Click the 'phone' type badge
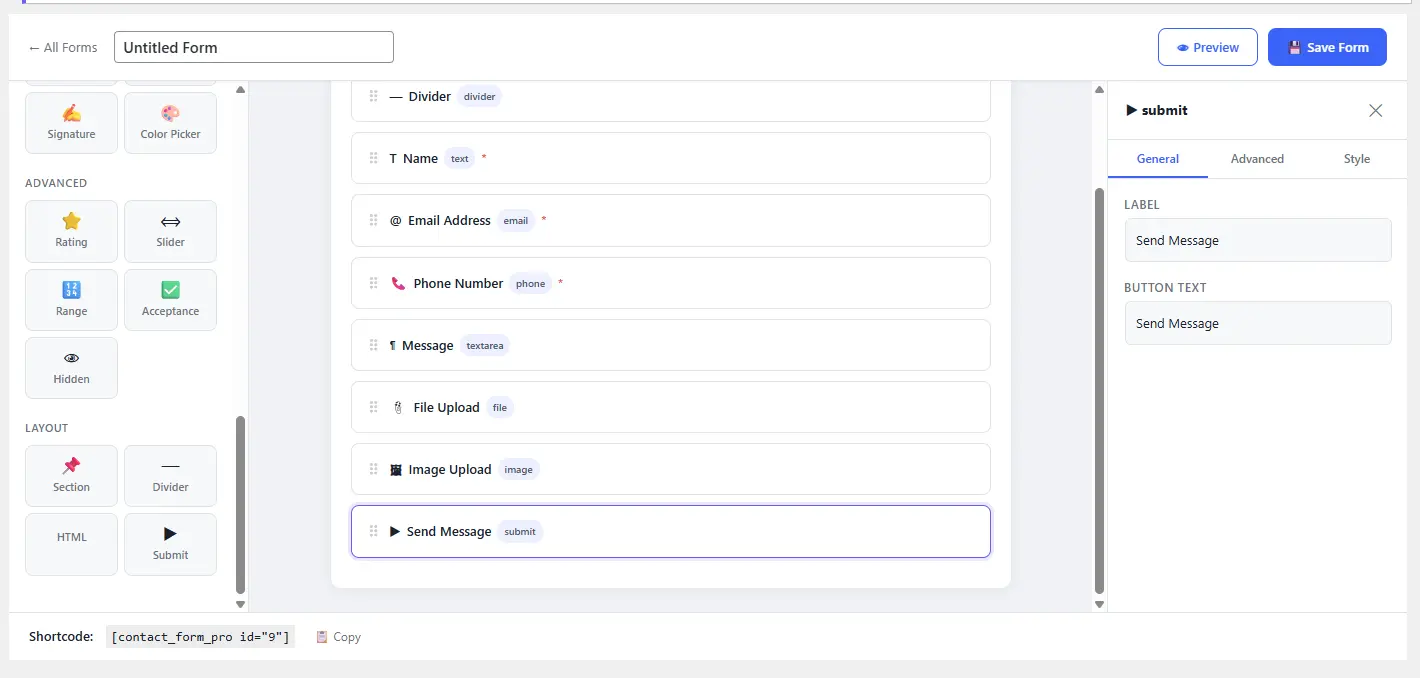This screenshot has height=678, width=1420. pos(530,283)
